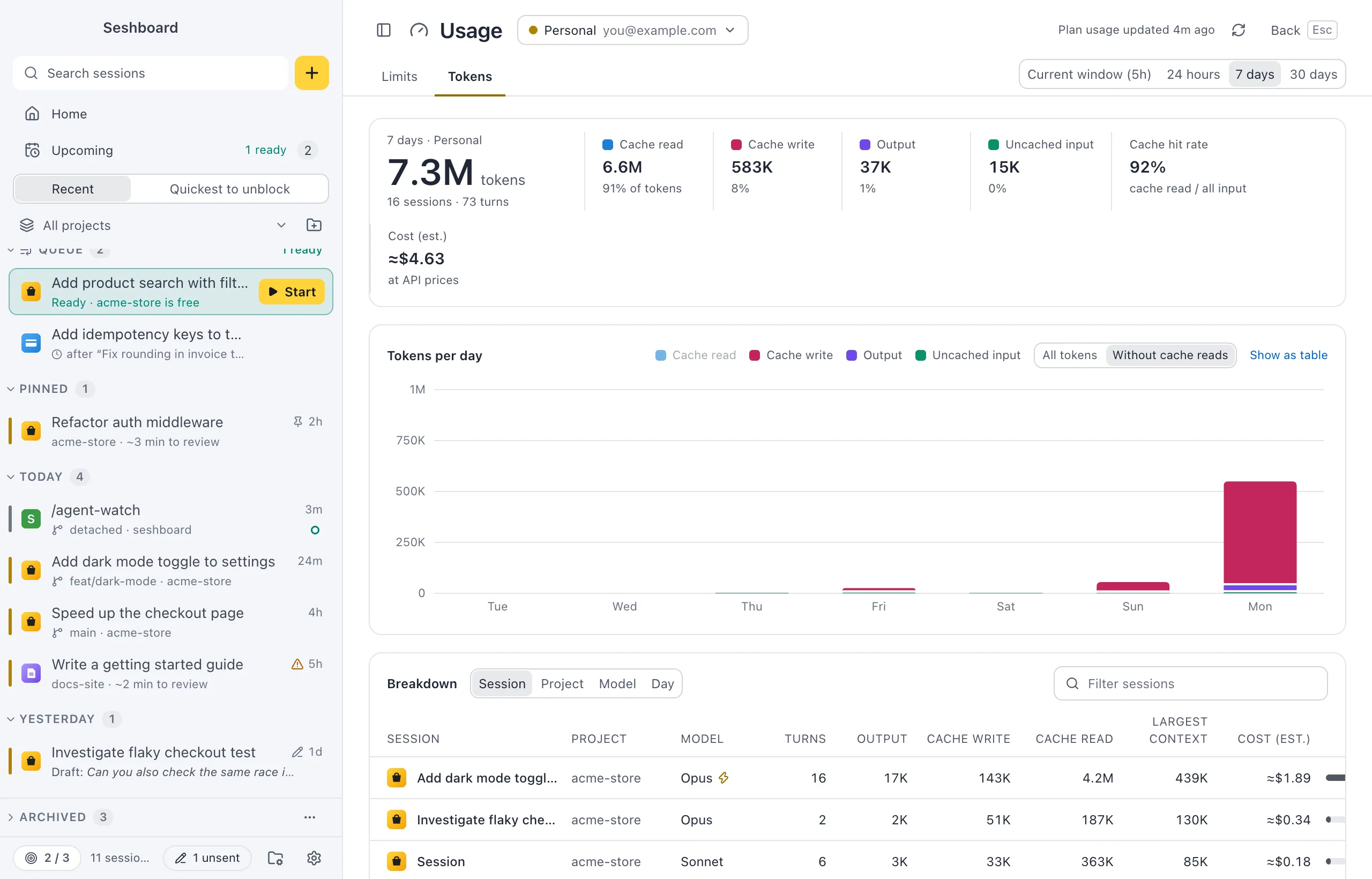Viewport: 1372px width, 879px height.
Task: Toggle Uncached input series in chart legend
Action: pyautogui.click(x=968, y=355)
